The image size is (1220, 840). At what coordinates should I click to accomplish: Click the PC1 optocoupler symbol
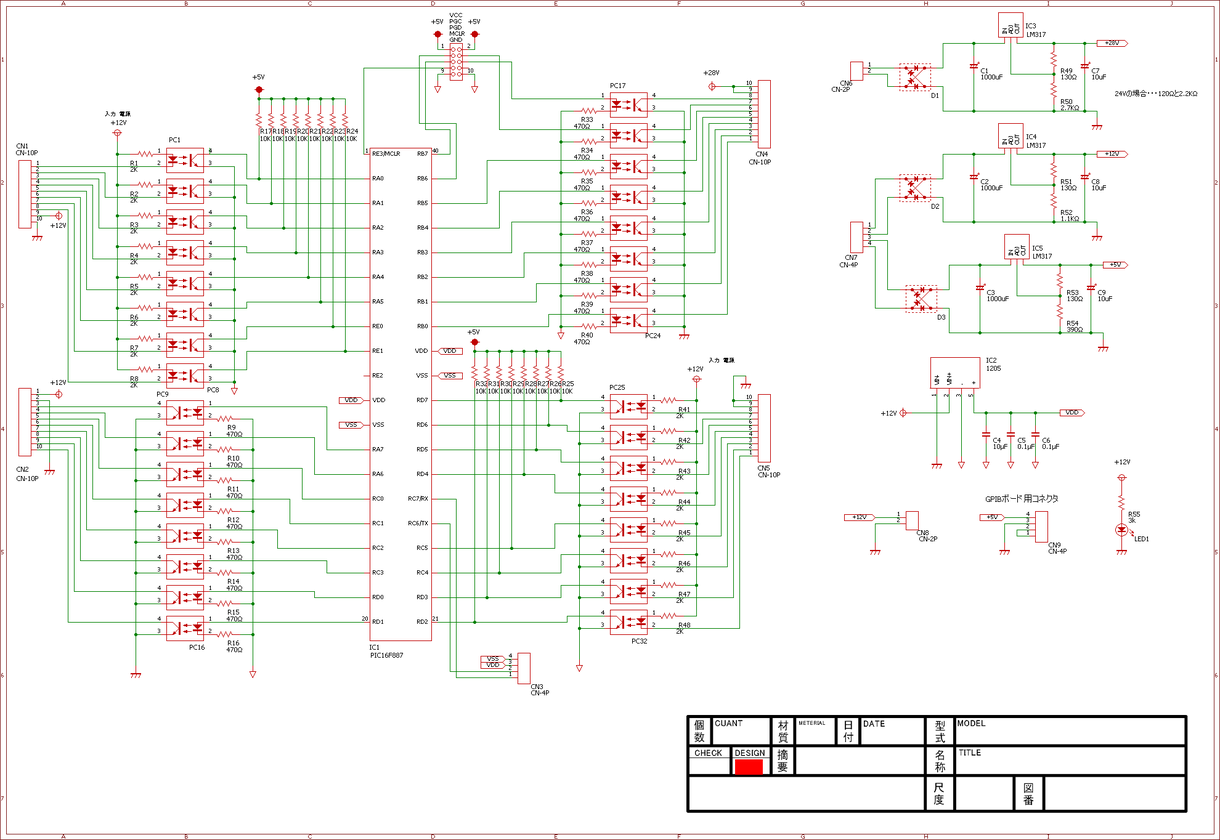[x=185, y=159]
